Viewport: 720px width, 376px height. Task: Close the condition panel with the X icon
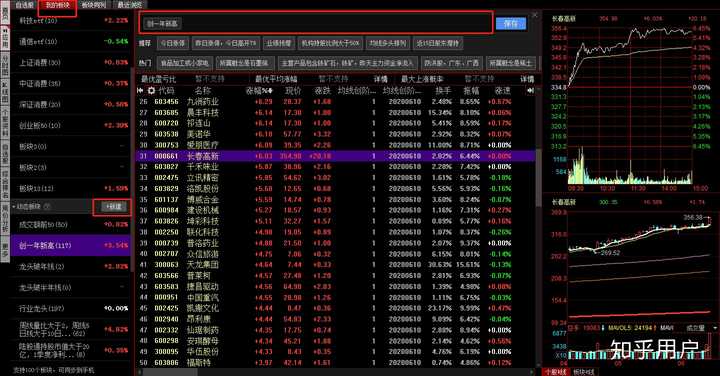[x=534, y=15]
